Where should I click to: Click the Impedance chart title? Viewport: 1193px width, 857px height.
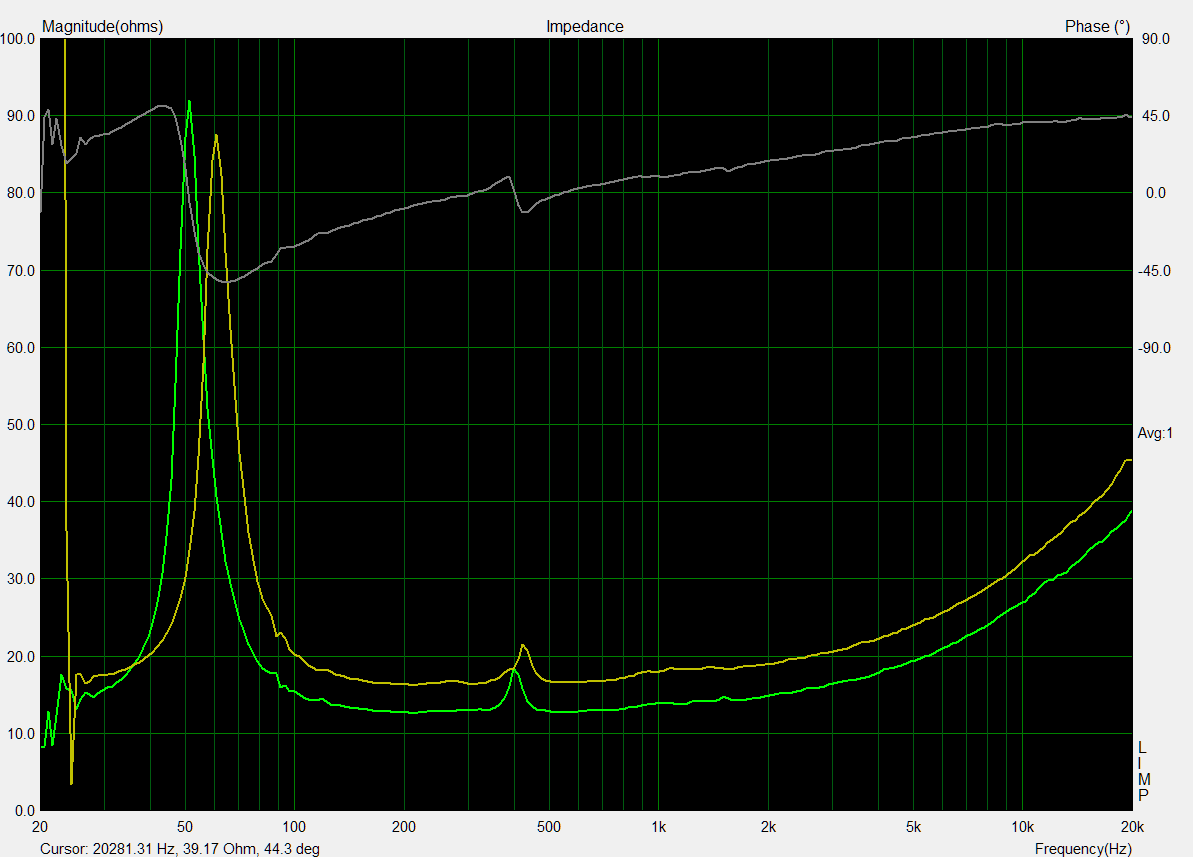(584, 27)
